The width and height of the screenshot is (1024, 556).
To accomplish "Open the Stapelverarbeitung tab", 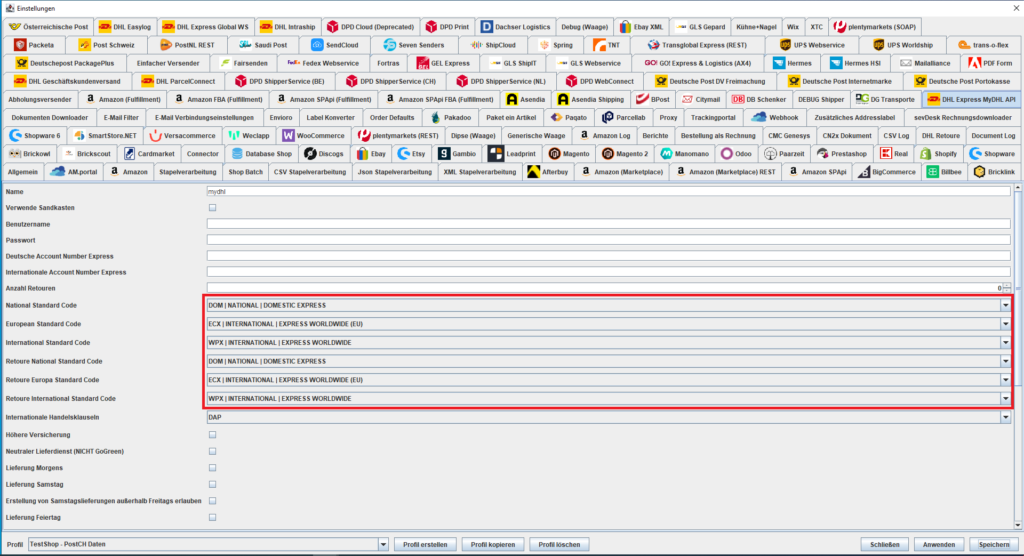I will (x=187, y=172).
